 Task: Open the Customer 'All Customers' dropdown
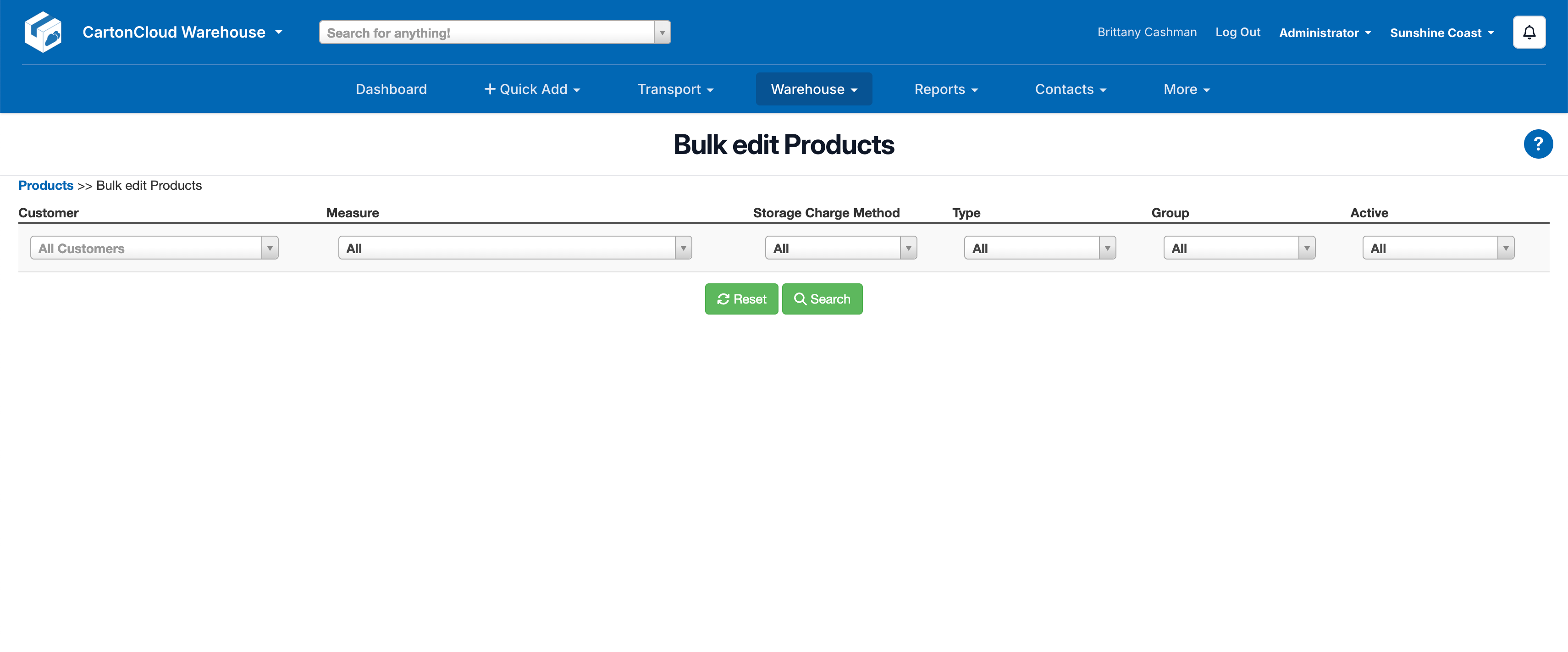click(154, 249)
